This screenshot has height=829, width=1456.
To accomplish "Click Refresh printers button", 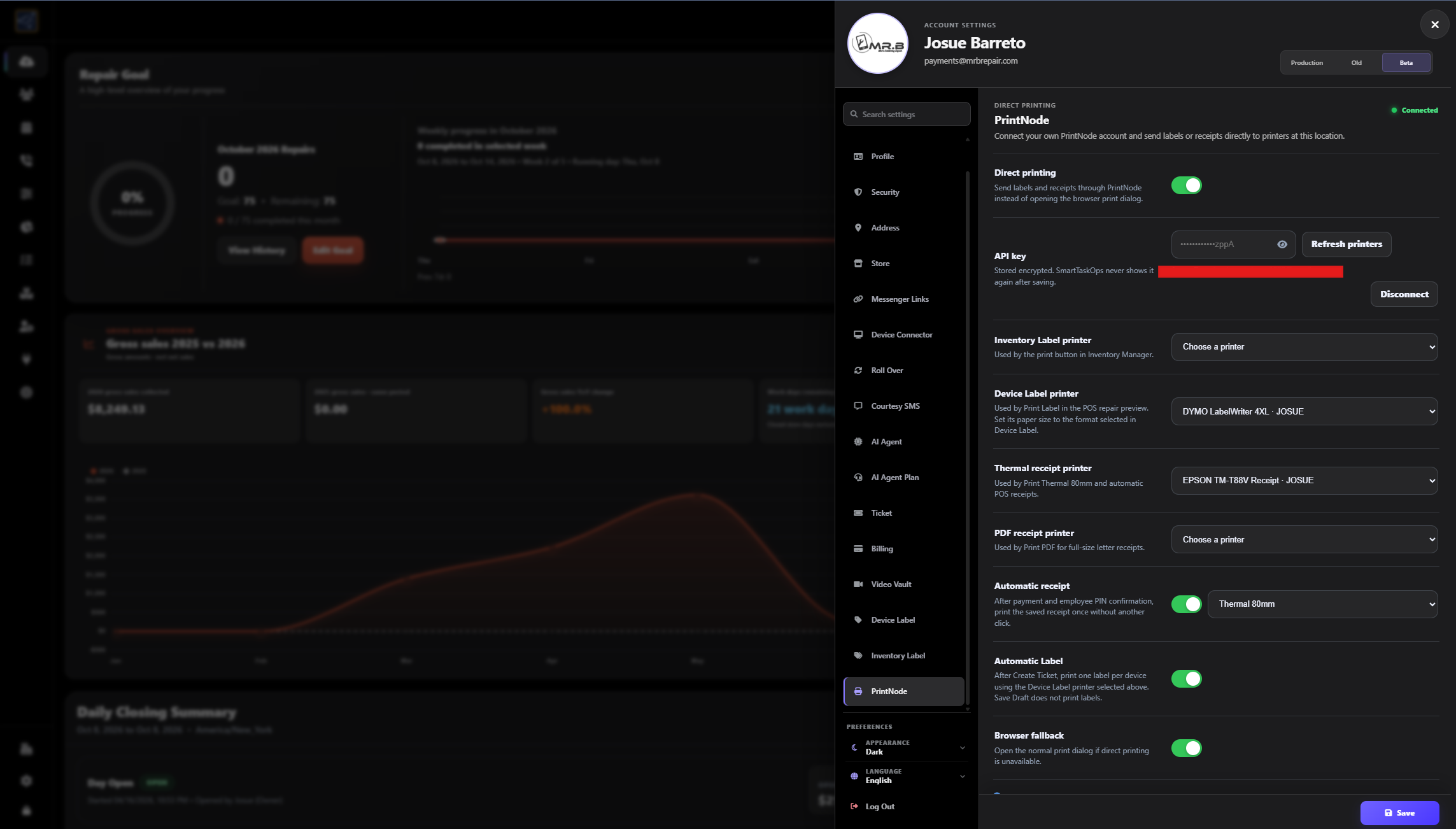I will tap(1346, 244).
